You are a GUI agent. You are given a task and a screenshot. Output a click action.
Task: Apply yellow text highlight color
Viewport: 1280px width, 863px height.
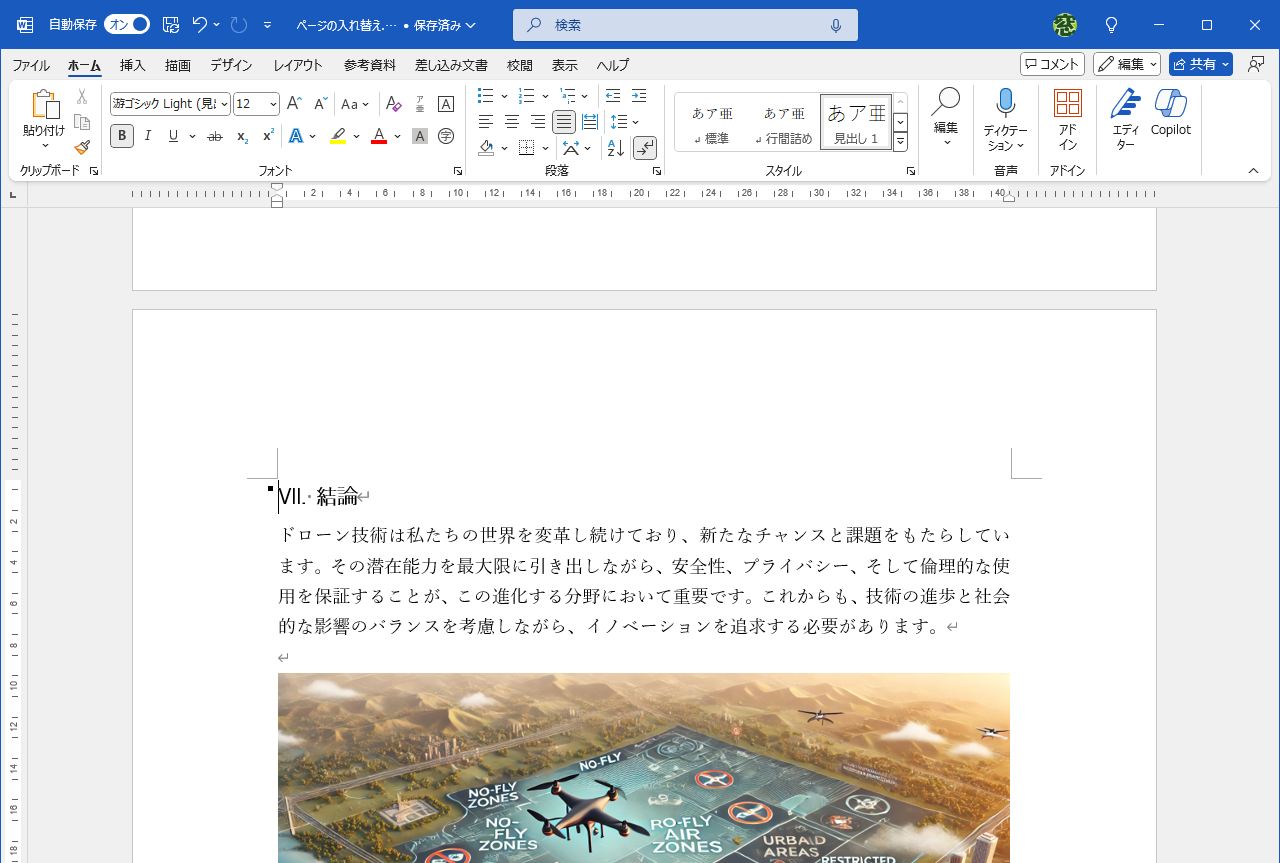click(338, 136)
